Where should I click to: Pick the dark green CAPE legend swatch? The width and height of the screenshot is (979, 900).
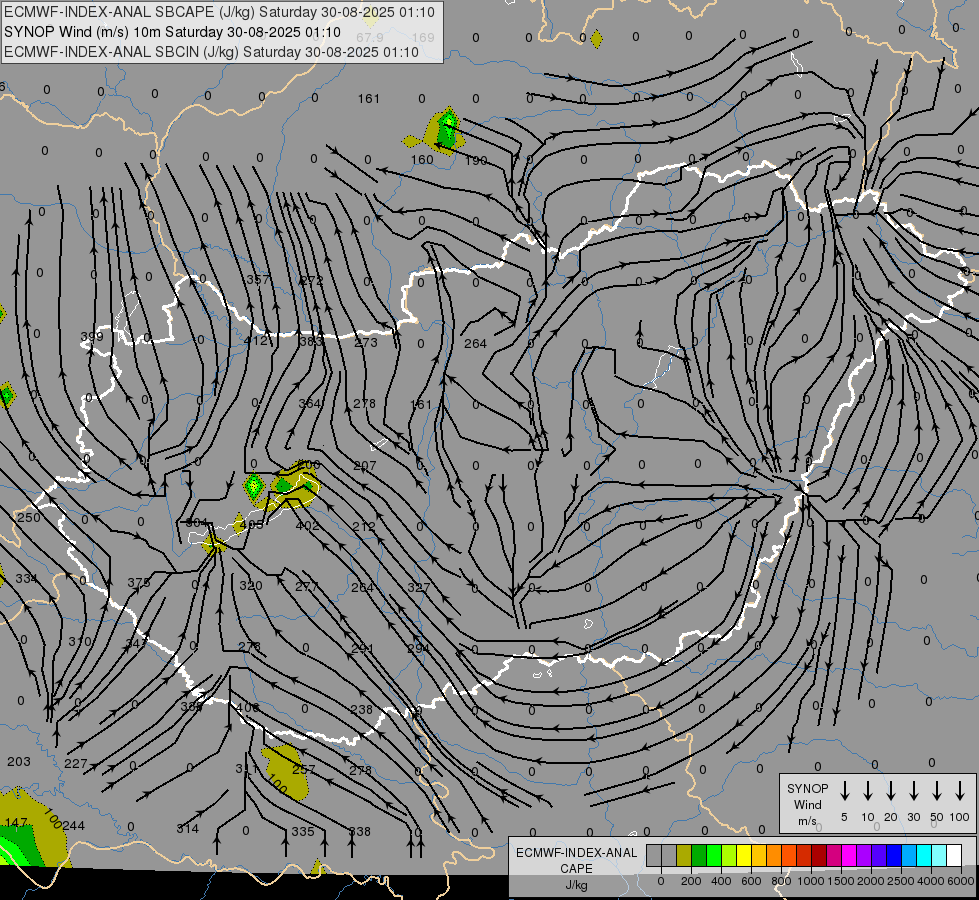(699, 855)
